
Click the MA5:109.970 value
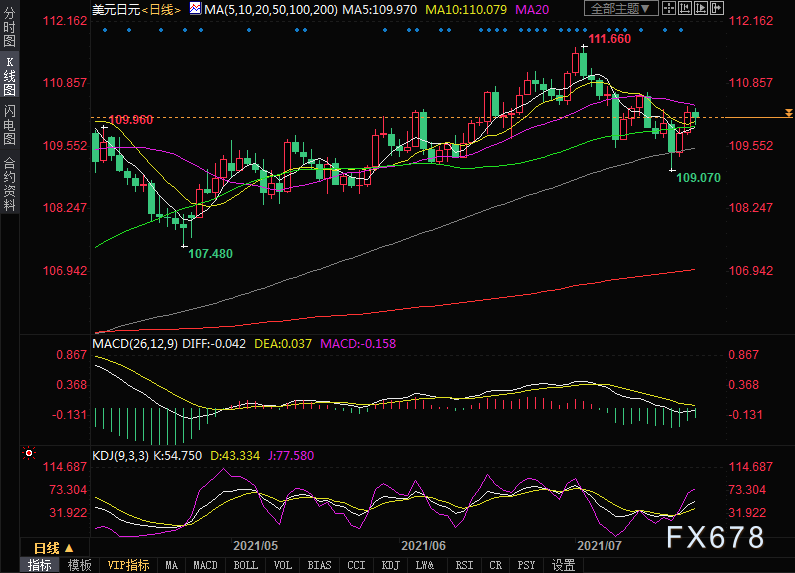380,9
